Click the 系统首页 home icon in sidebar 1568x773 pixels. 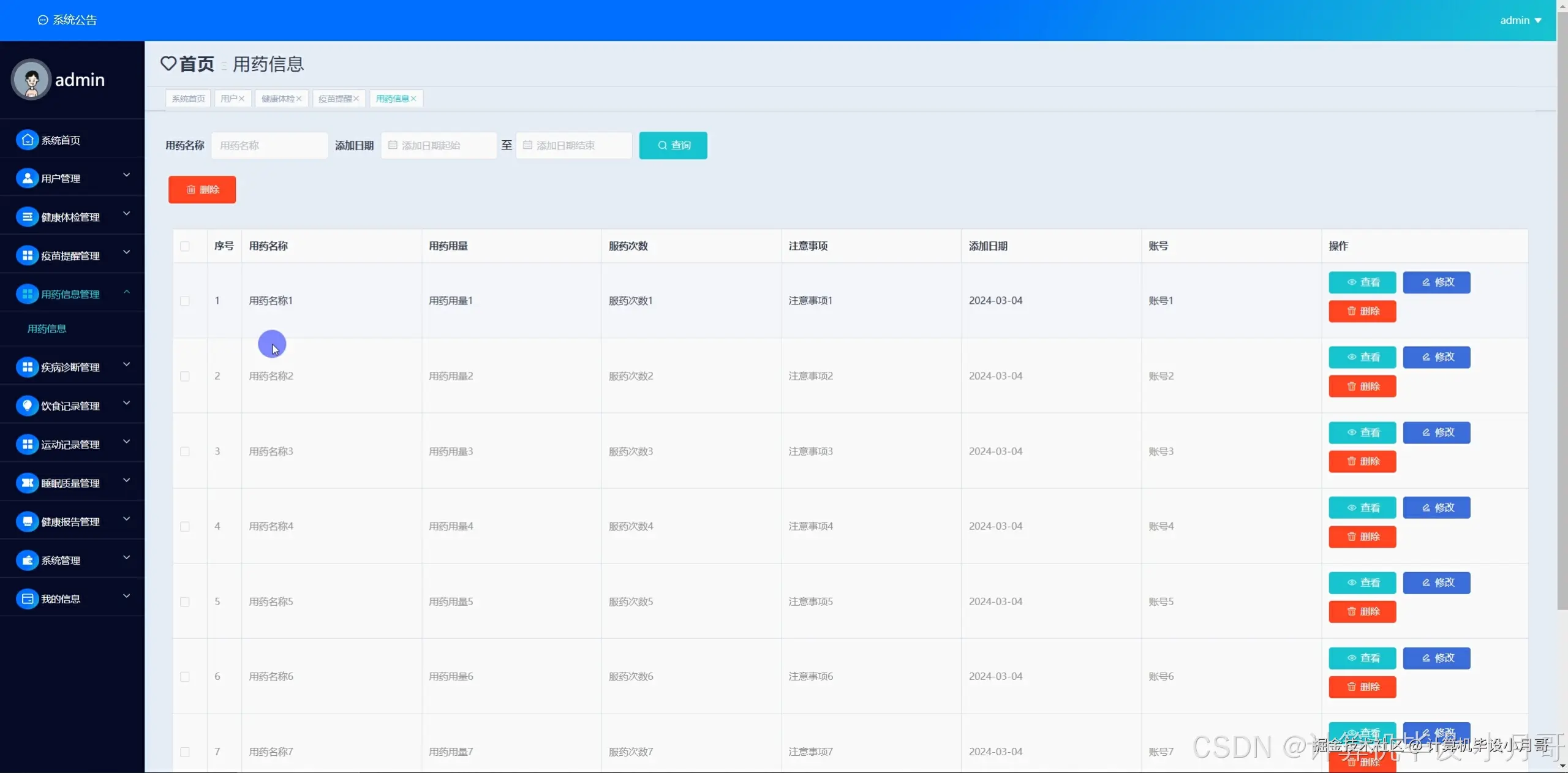[27, 140]
